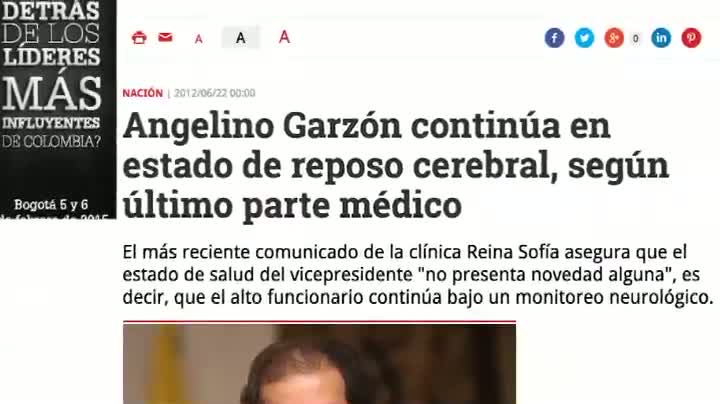Click the Google Plus share count
This screenshot has width=720, height=404.
[636, 39]
